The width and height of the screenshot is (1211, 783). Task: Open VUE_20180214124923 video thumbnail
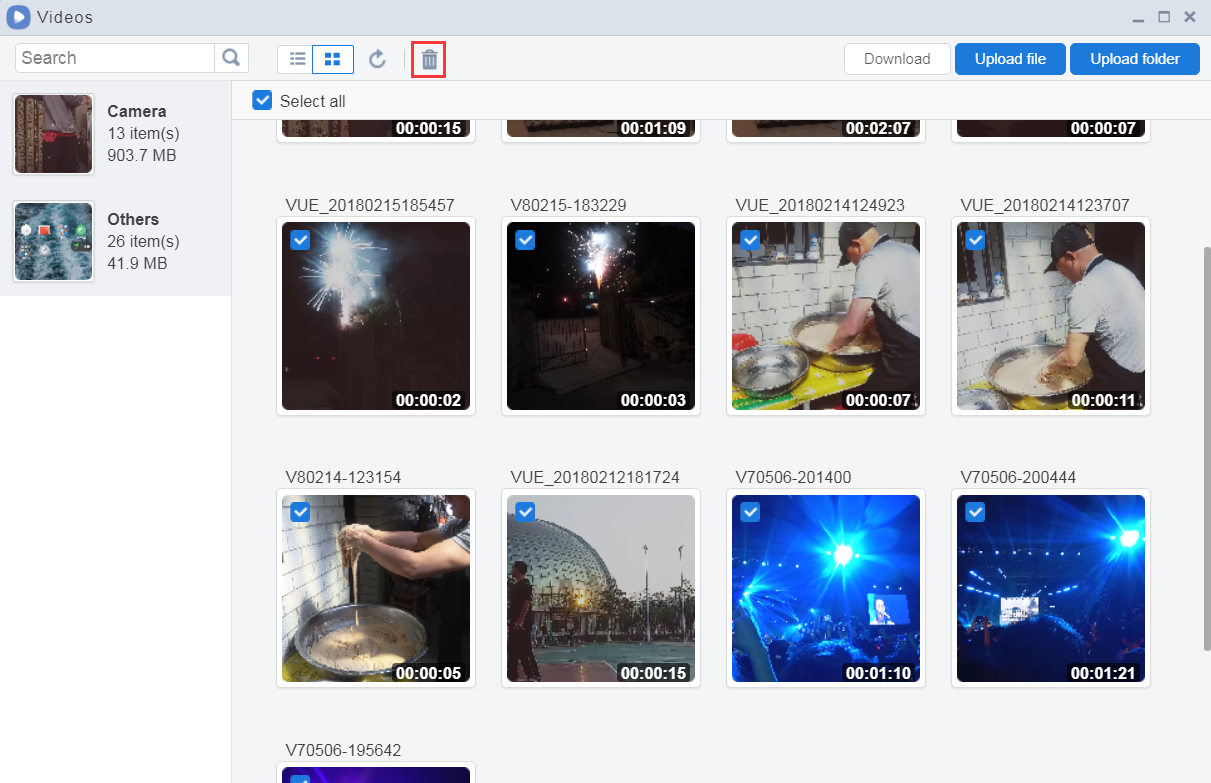tap(826, 316)
